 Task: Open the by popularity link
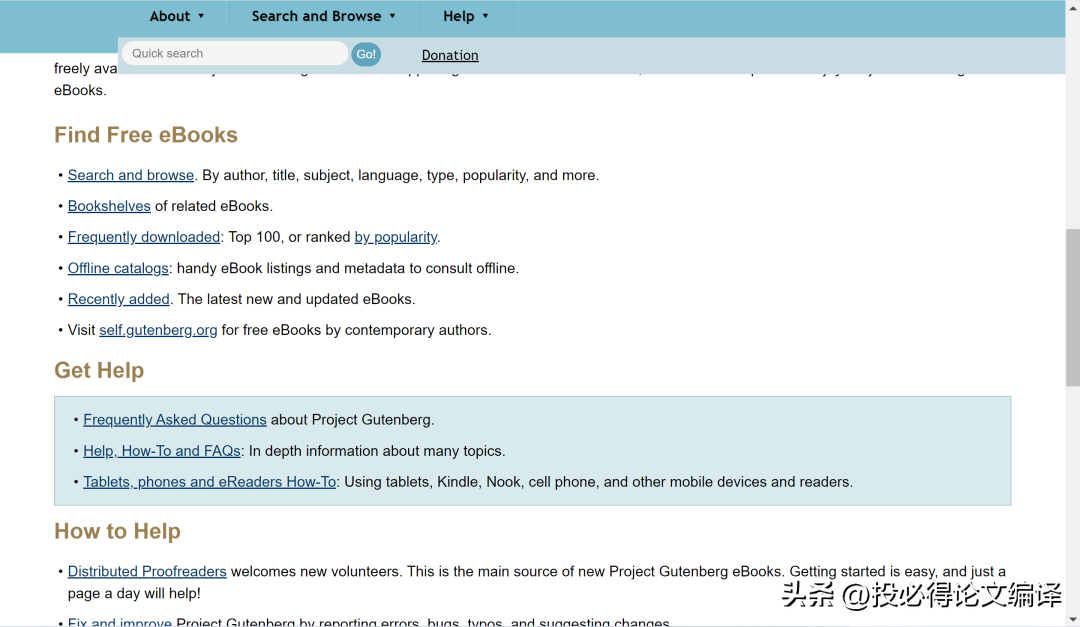(x=396, y=237)
